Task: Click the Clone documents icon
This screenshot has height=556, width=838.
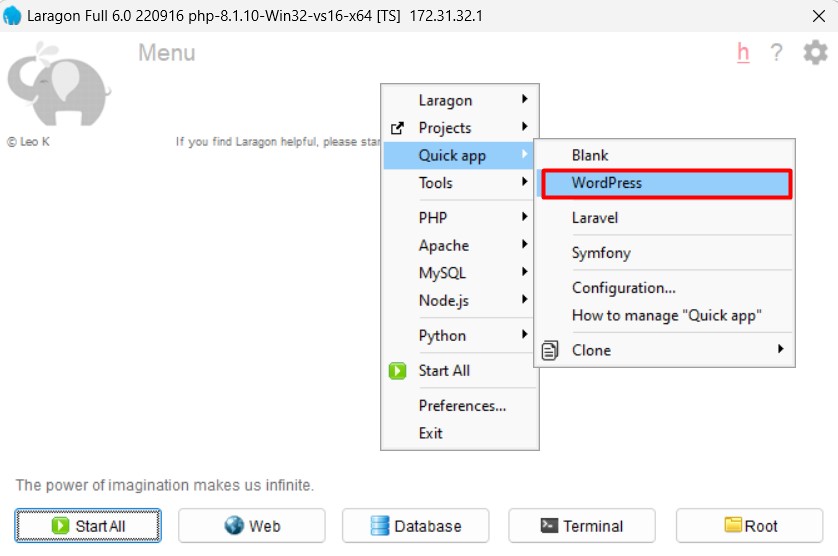Action: tap(550, 350)
